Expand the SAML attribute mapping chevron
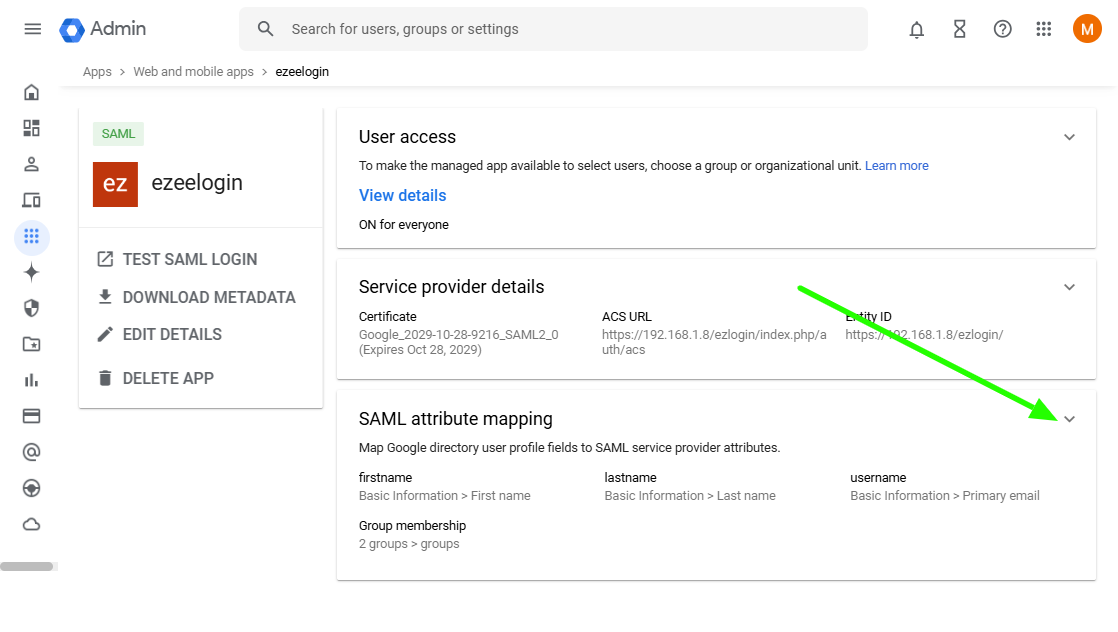 coord(1070,419)
